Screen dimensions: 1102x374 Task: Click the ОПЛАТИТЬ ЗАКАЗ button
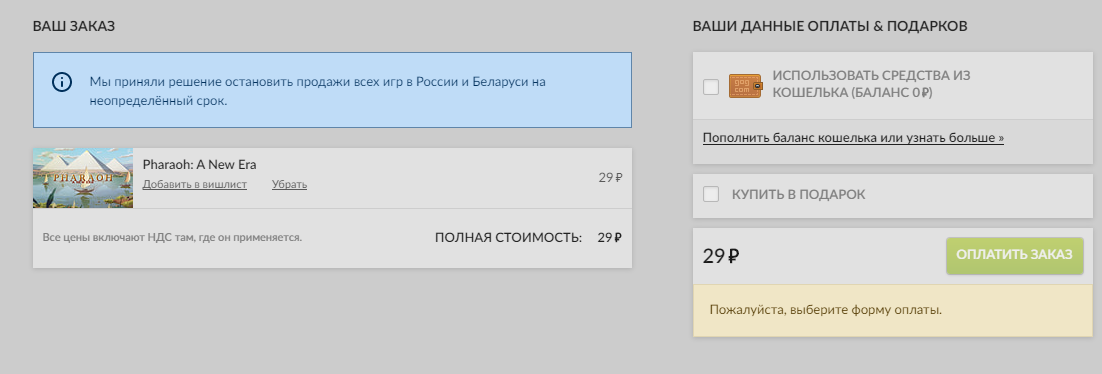coord(1014,254)
